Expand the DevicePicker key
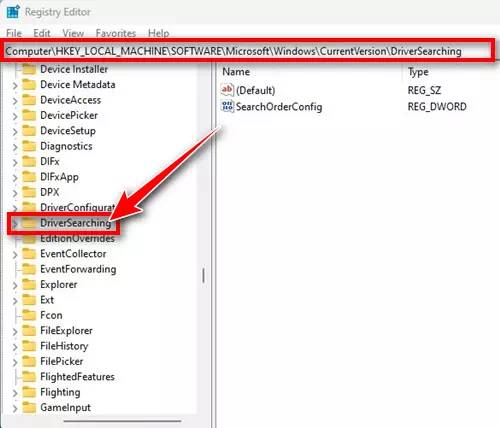500x428 pixels. tap(15, 116)
